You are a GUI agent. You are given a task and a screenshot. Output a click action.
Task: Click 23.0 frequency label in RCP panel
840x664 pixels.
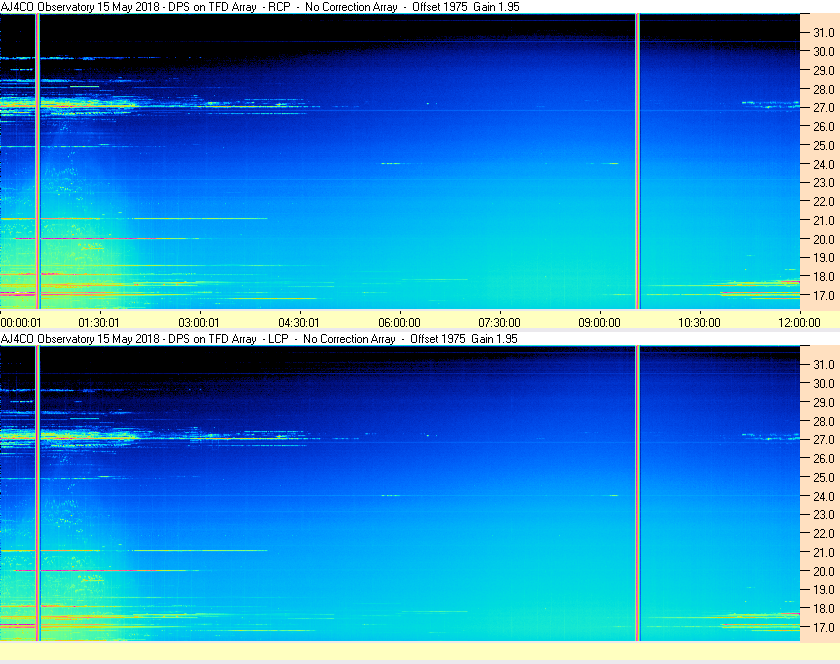824,183
